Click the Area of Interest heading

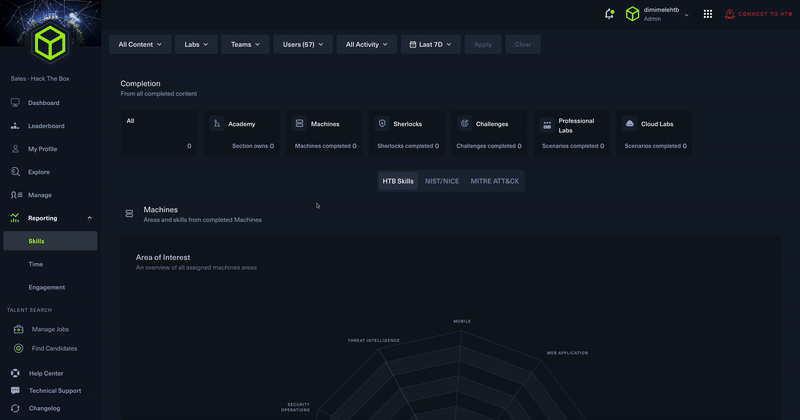tap(163, 257)
